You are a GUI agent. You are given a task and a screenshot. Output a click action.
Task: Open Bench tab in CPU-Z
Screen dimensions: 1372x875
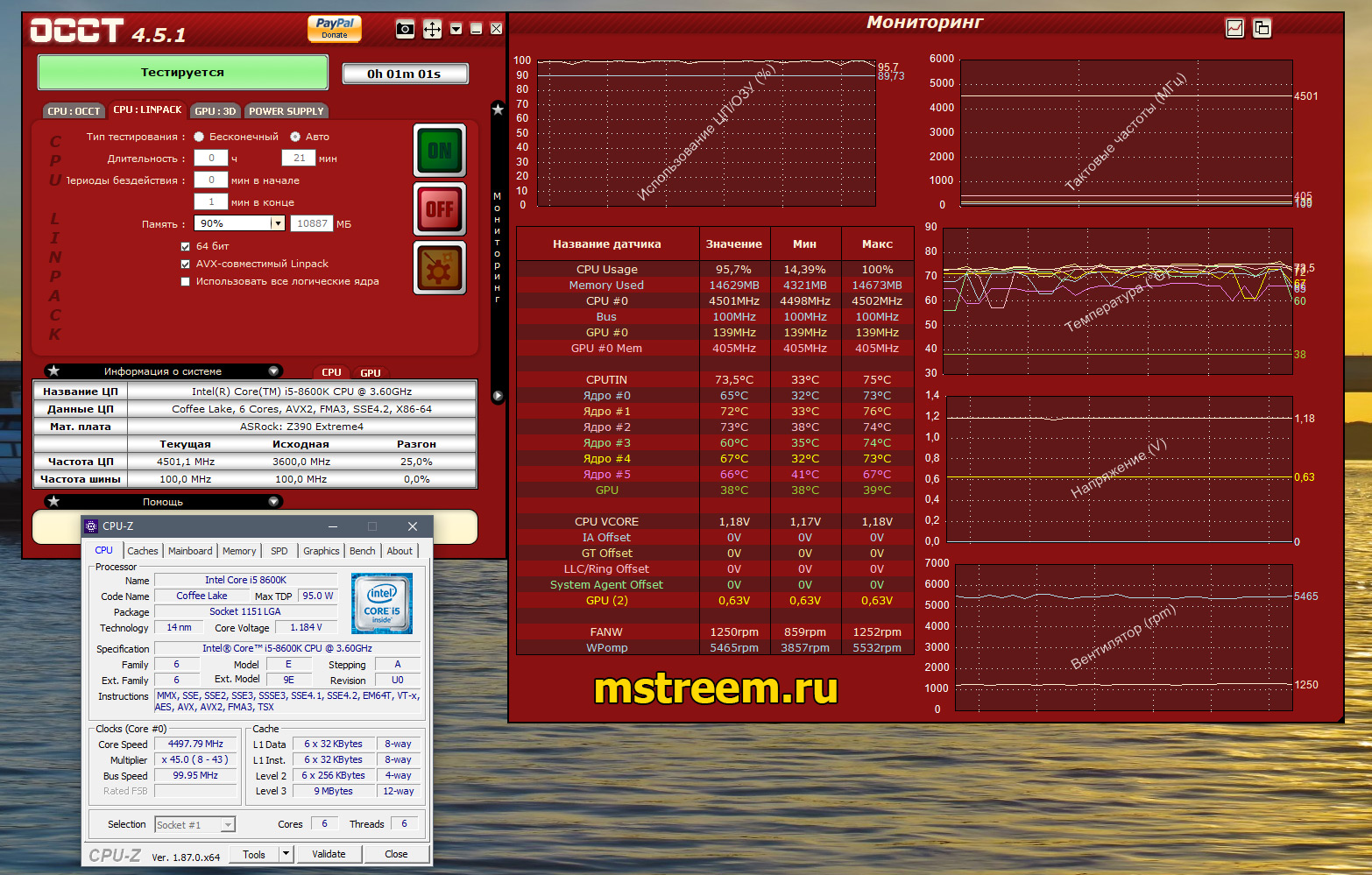[363, 551]
